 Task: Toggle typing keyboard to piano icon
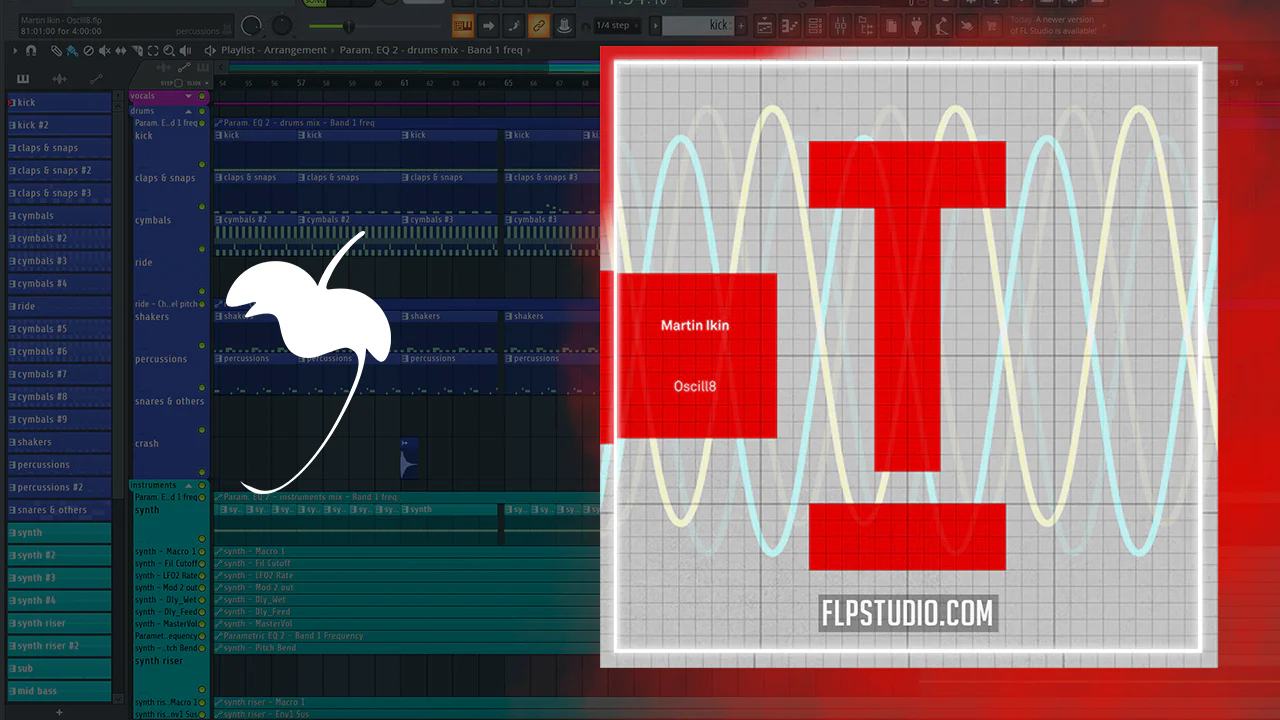point(463,25)
